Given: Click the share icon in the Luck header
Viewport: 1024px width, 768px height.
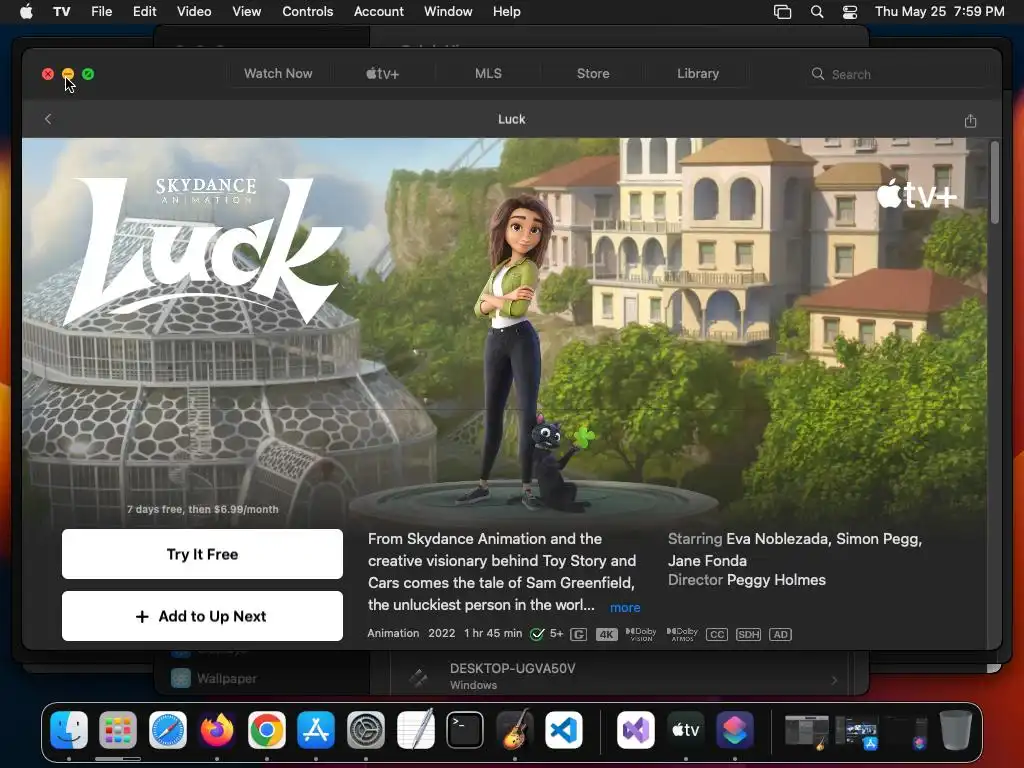Looking at the screenshot, I should click(x=970, y=120).
